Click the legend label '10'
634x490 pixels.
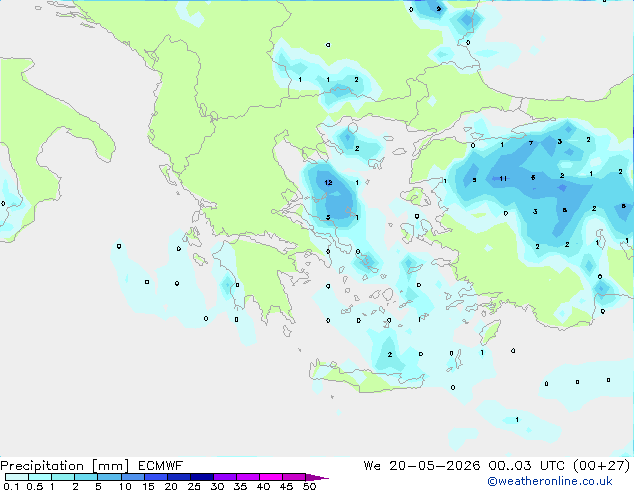[125, 486]
